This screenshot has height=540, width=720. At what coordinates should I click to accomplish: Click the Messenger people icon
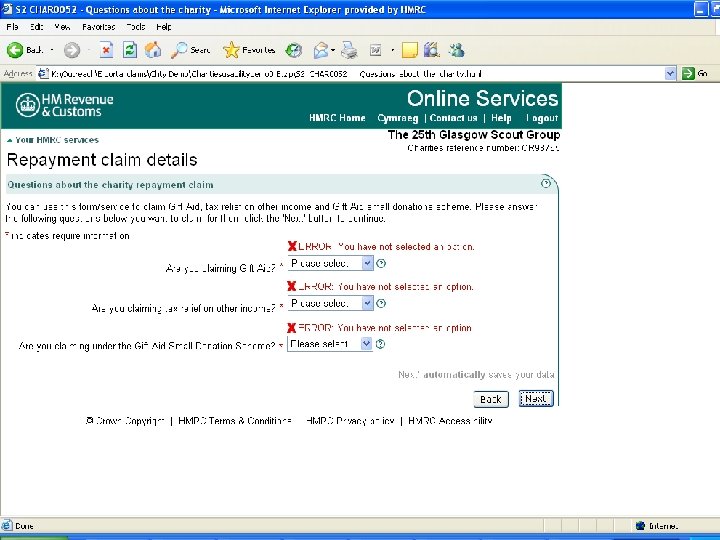pos(456,50)
